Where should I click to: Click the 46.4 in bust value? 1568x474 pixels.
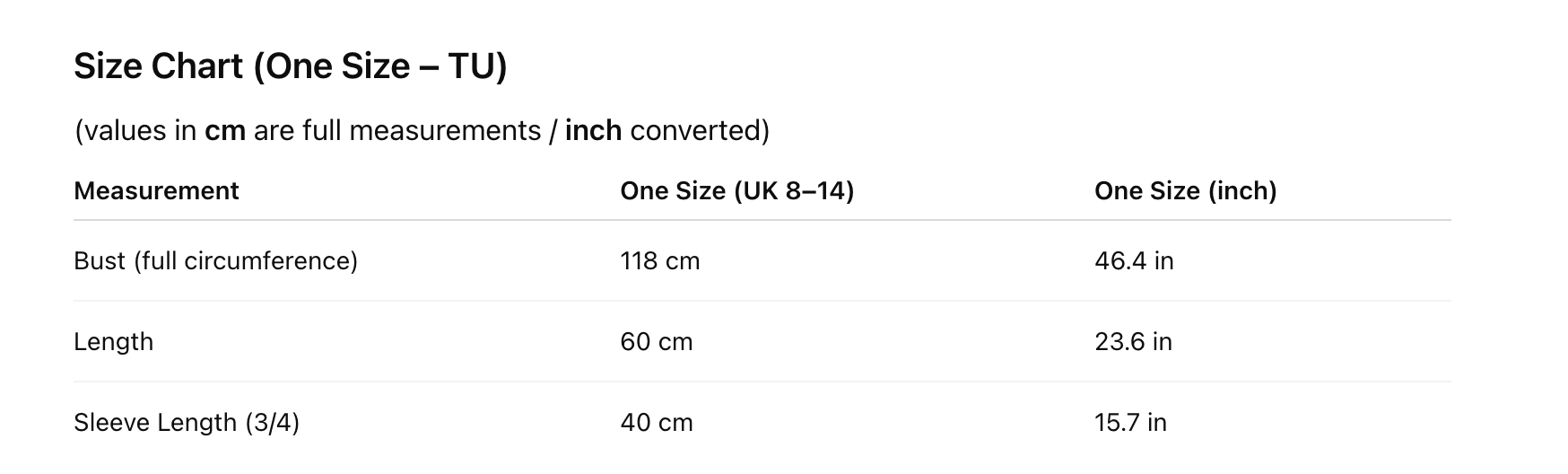[1134, 261]
